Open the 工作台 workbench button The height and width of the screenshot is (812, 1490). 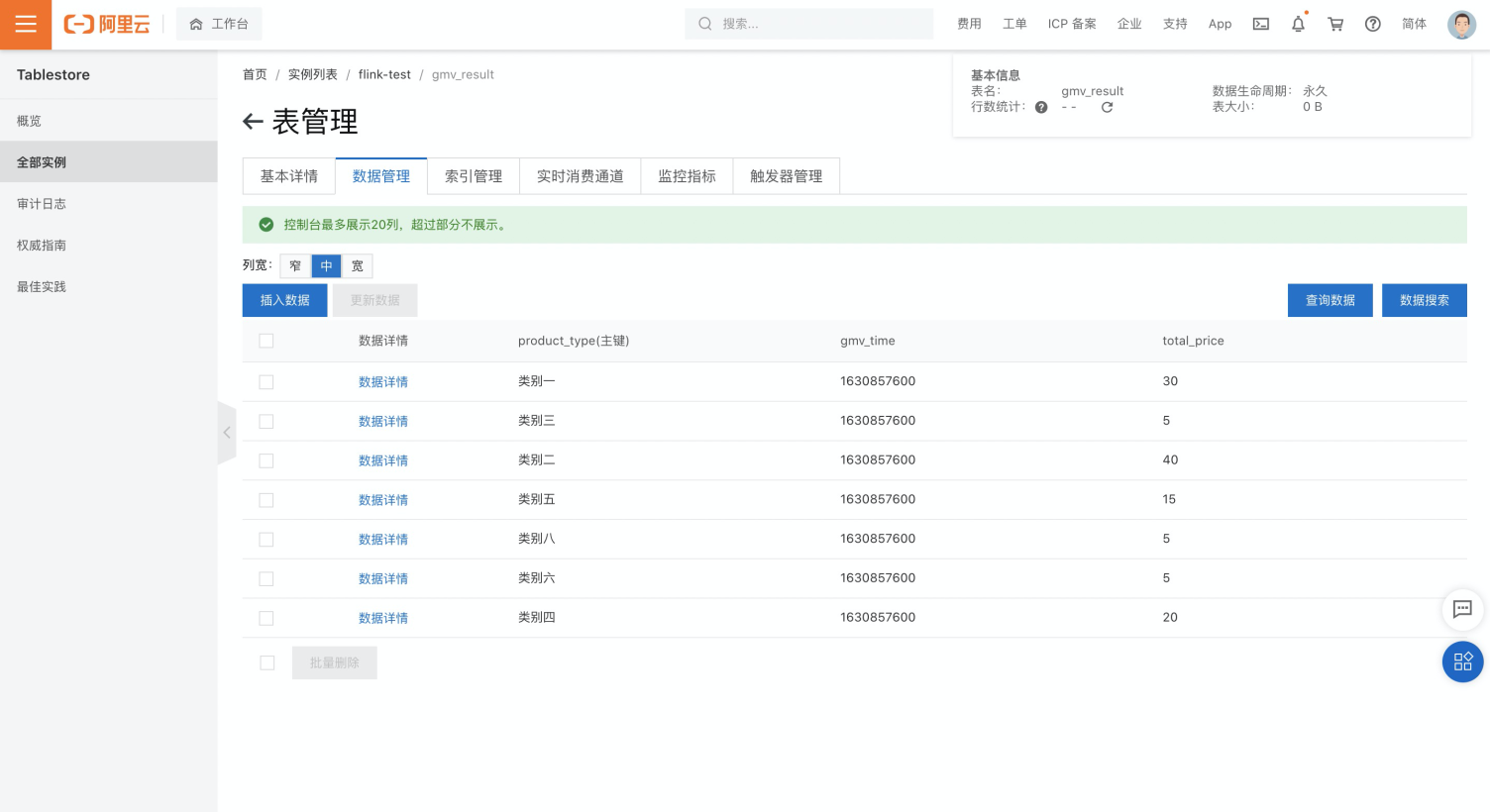[219, 24]
